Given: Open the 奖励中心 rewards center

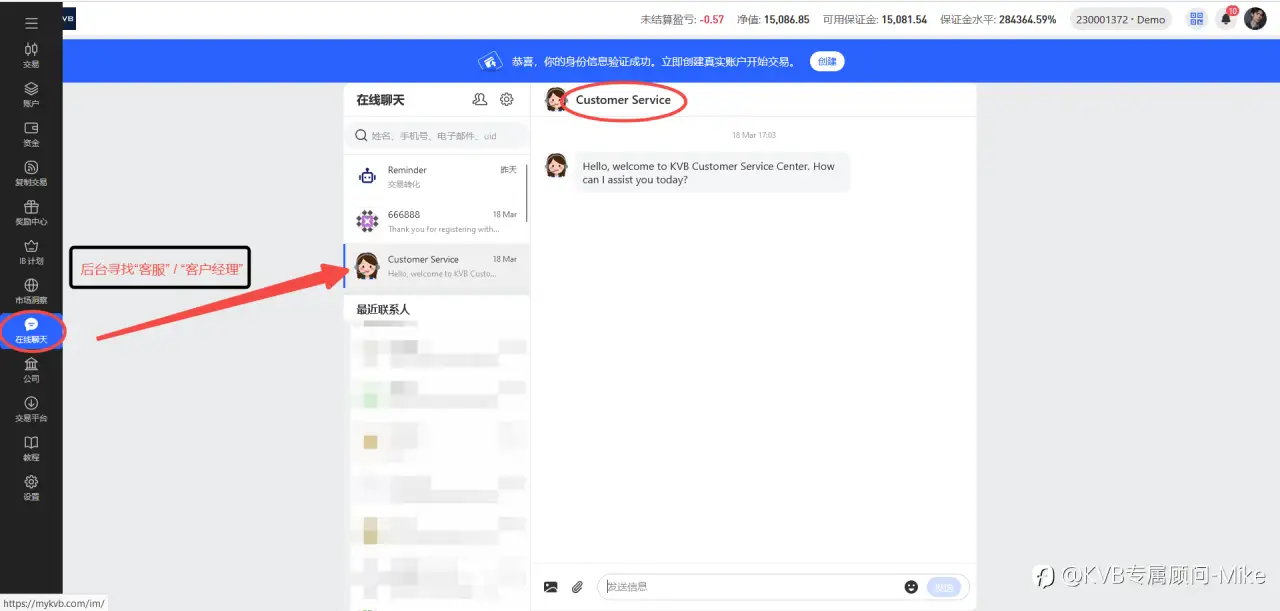Looking at the screenshot, I should [31, 212].
